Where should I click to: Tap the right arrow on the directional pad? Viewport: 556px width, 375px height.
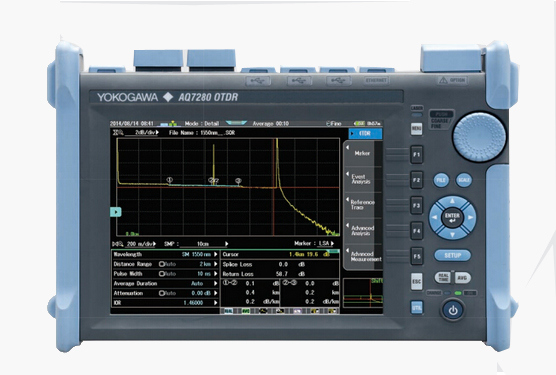[471, 217]
